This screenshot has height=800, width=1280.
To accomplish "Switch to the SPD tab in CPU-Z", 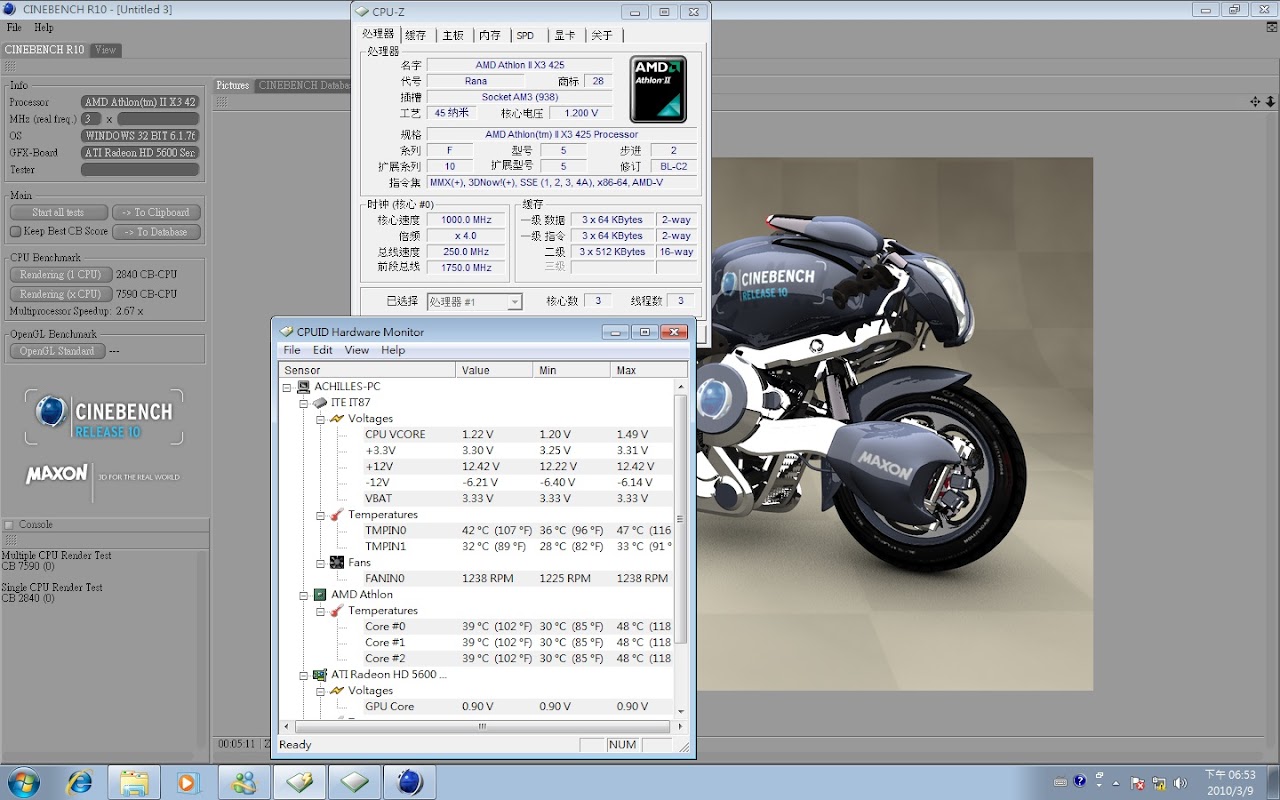I will pos(525,35).
